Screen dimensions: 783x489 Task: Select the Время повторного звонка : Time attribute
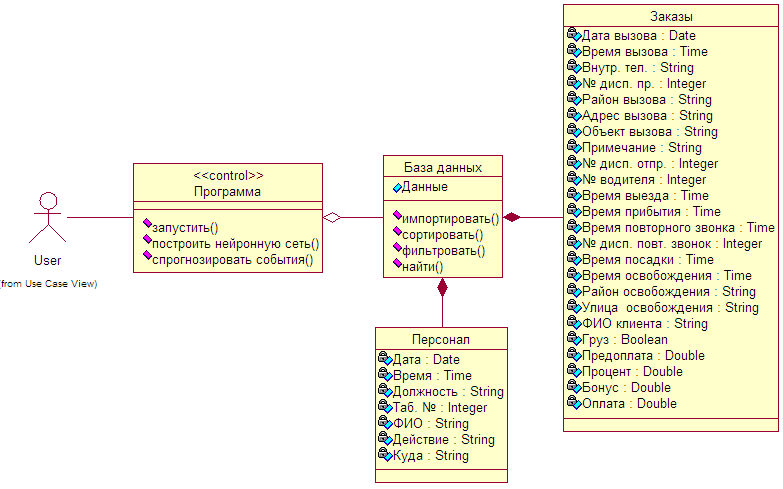pos(678,227)
